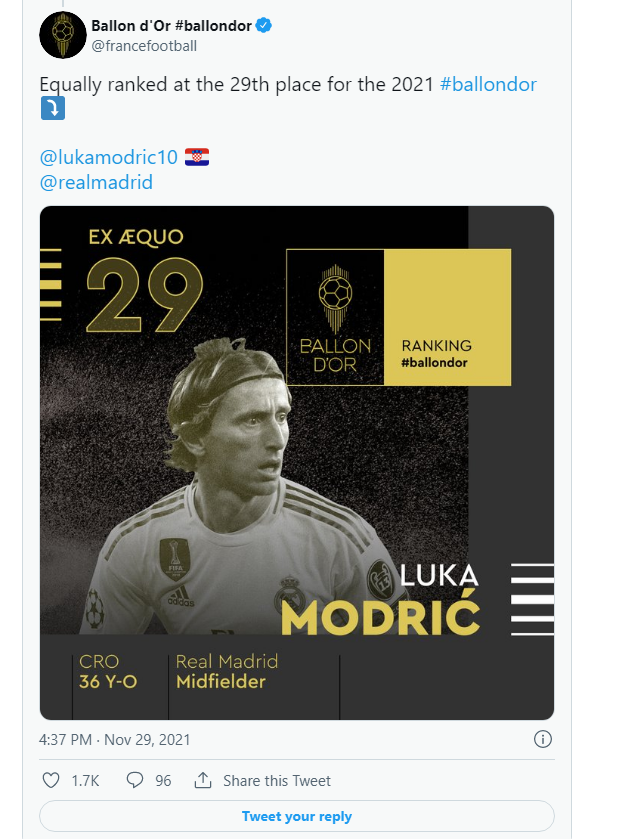Click the blue verified badge
This screenshot has width=639, height=839.
pos(263,25)
